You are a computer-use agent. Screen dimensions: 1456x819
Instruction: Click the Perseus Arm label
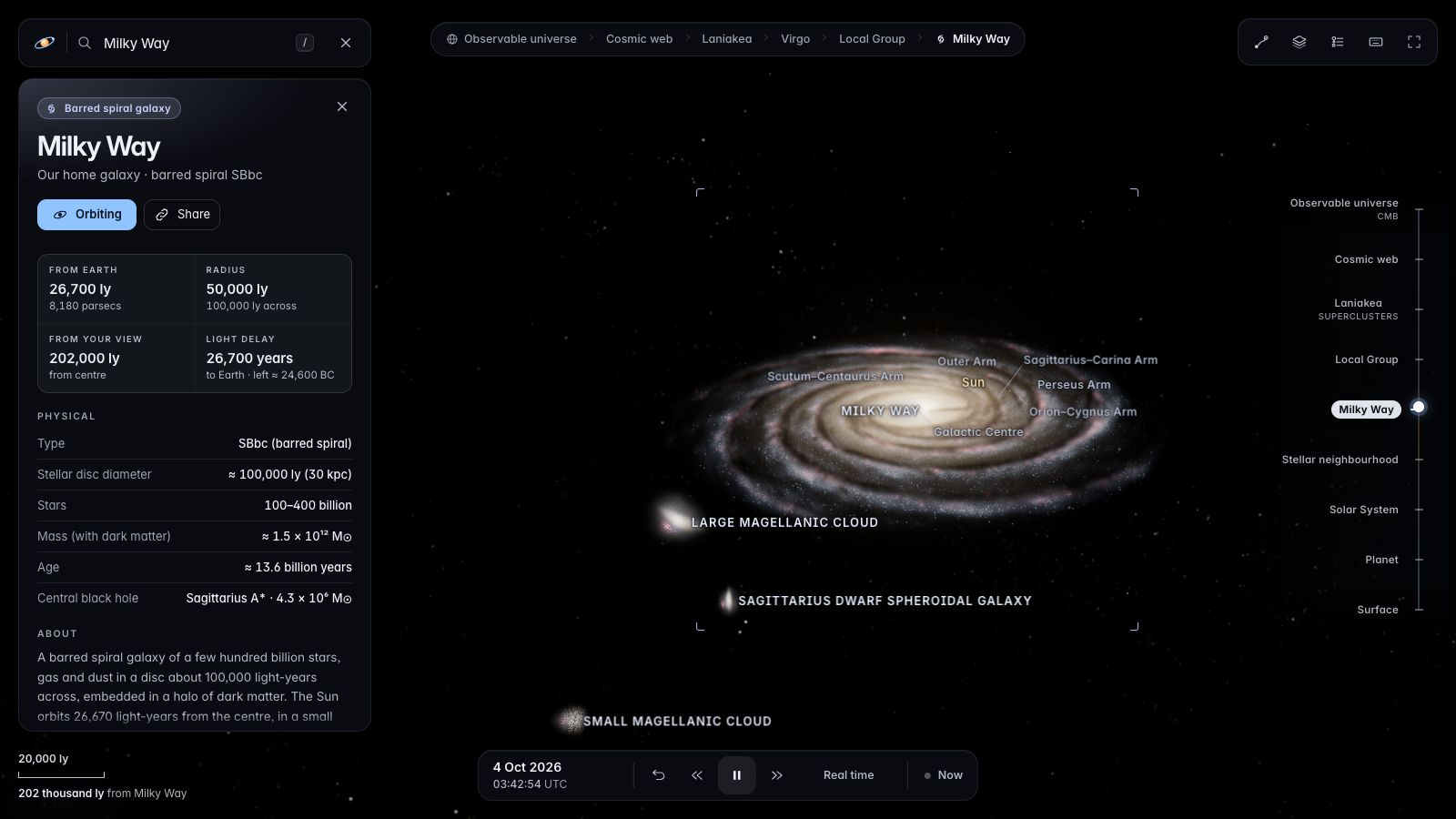tap(1074, 385)
